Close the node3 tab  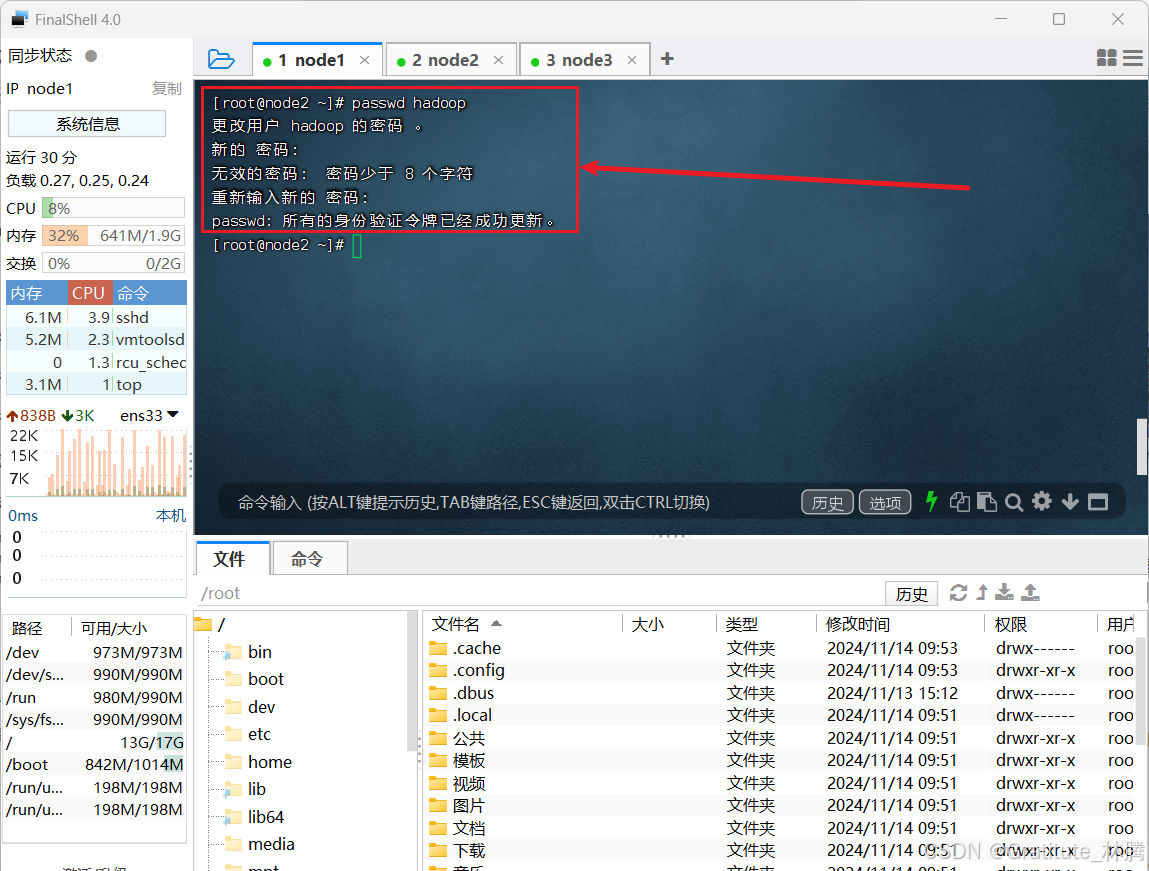tap(632, 60)
